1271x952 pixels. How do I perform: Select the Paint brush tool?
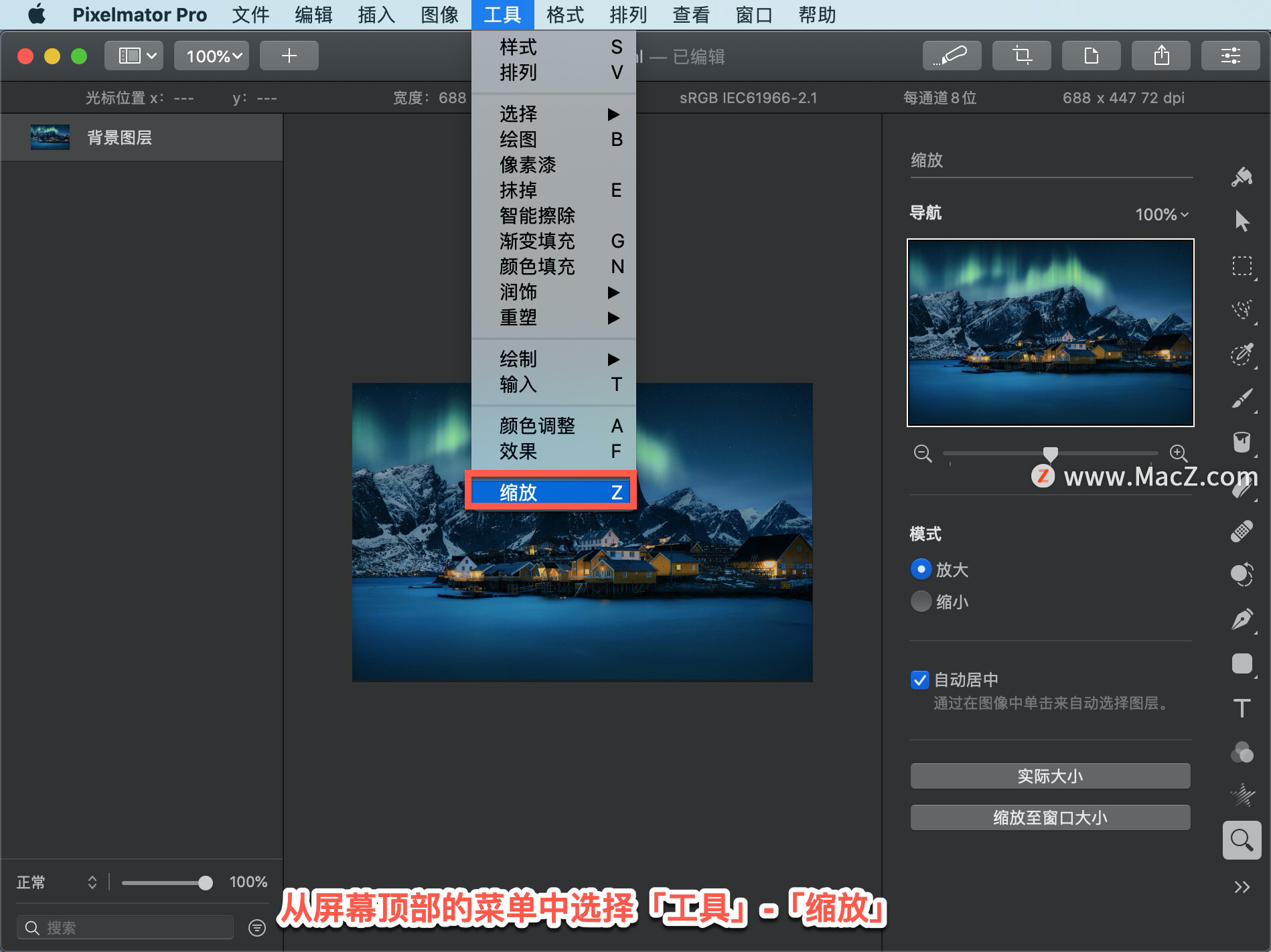click(x=1242, y=398)
